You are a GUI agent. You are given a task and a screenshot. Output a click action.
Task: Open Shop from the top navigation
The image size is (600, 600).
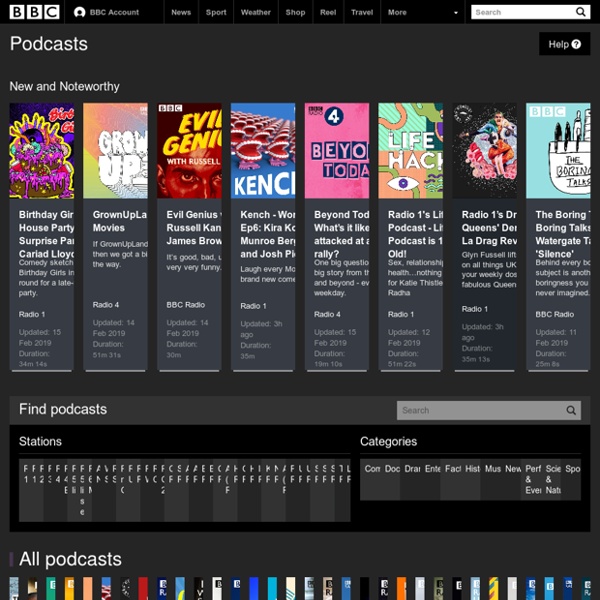pos(295,12)
